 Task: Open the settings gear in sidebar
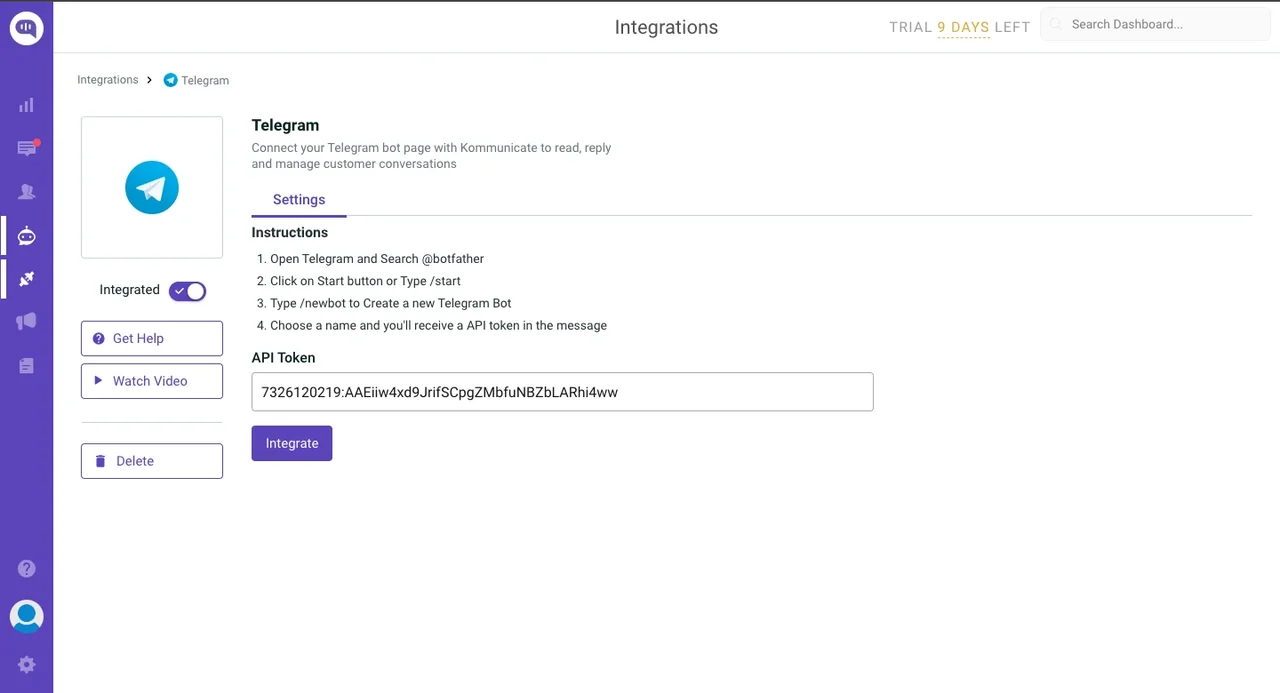(27, 664)
